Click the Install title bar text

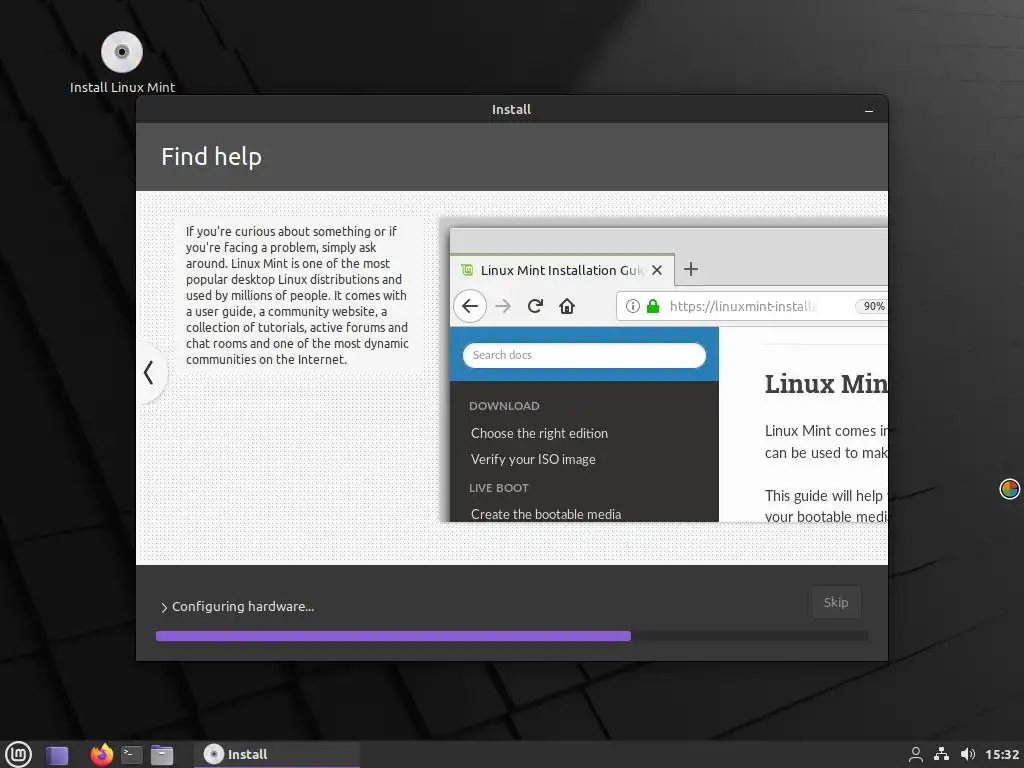[511, 110]
